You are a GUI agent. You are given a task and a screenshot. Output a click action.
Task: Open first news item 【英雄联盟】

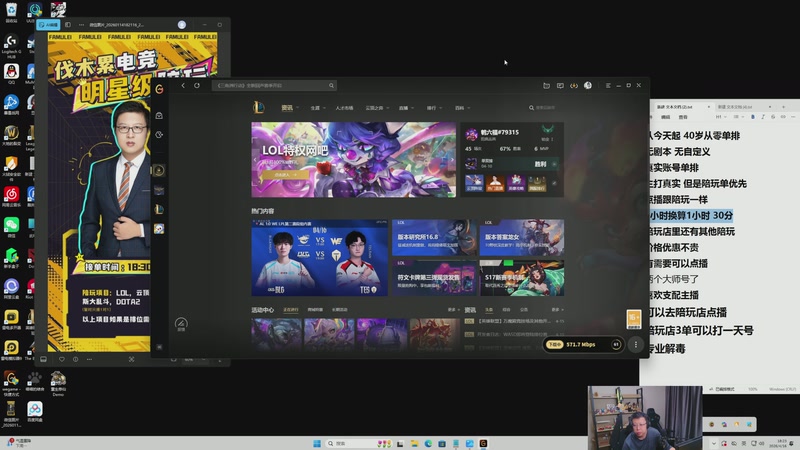(x=514, y=321)
